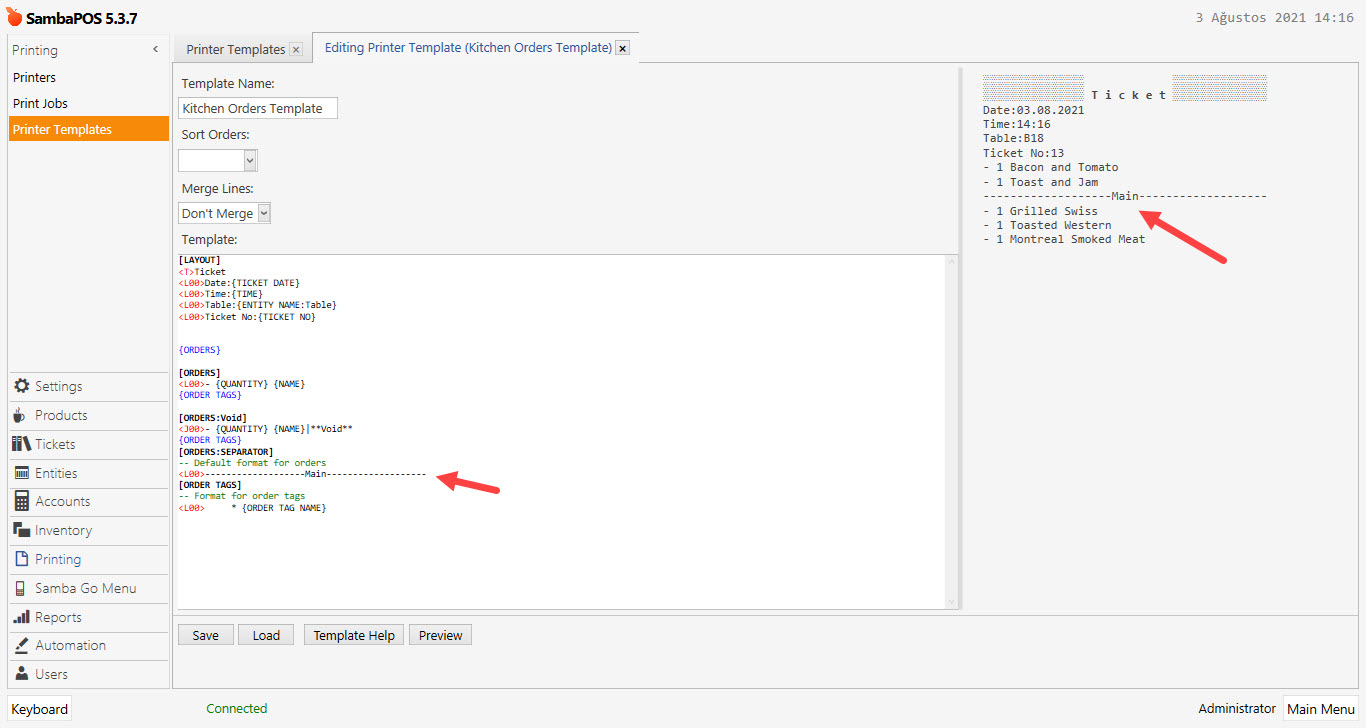
Task: Click the Save button
Action: 205,635
